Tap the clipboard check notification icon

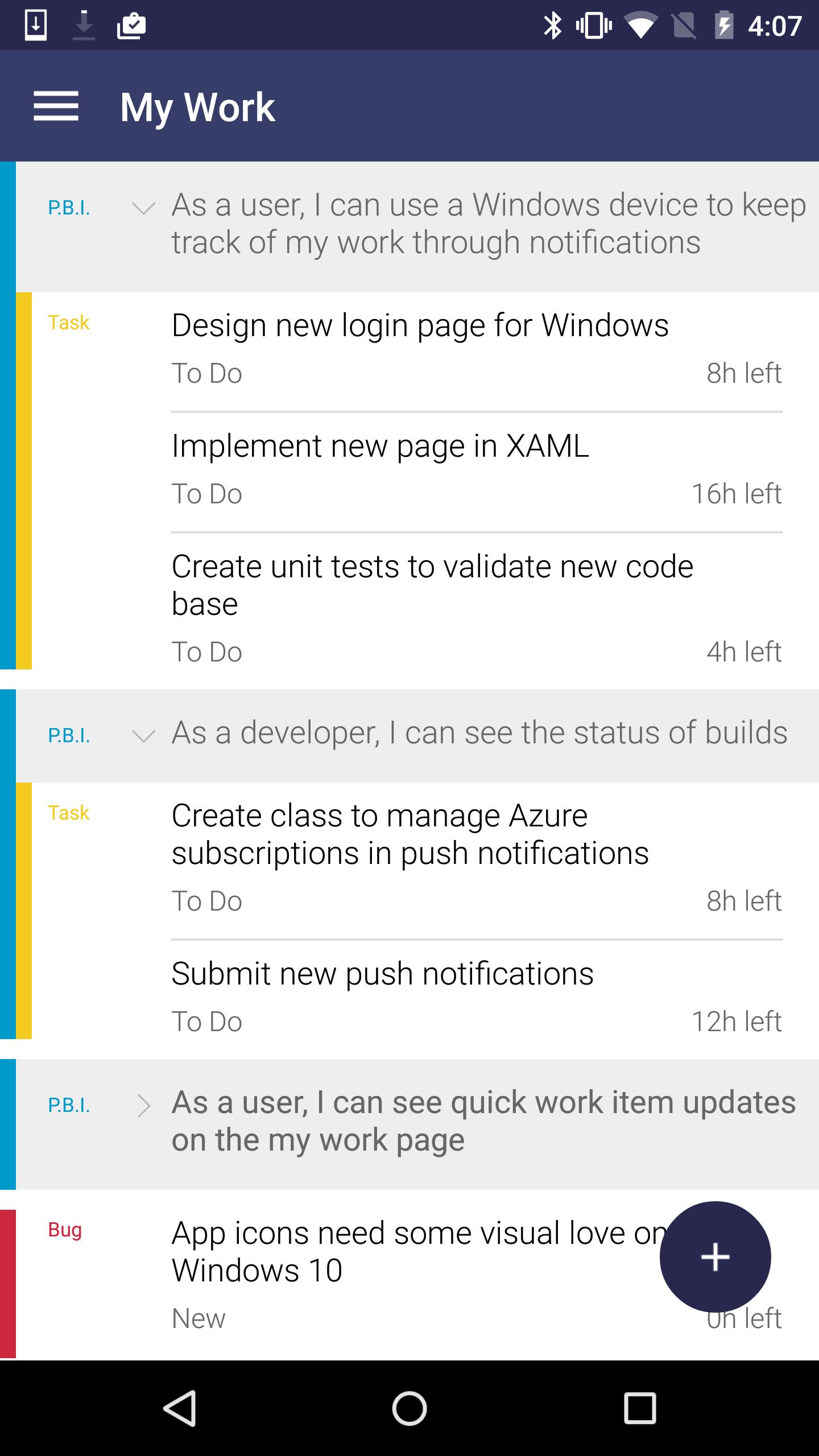pyautogui.click(x=131, y=26)
